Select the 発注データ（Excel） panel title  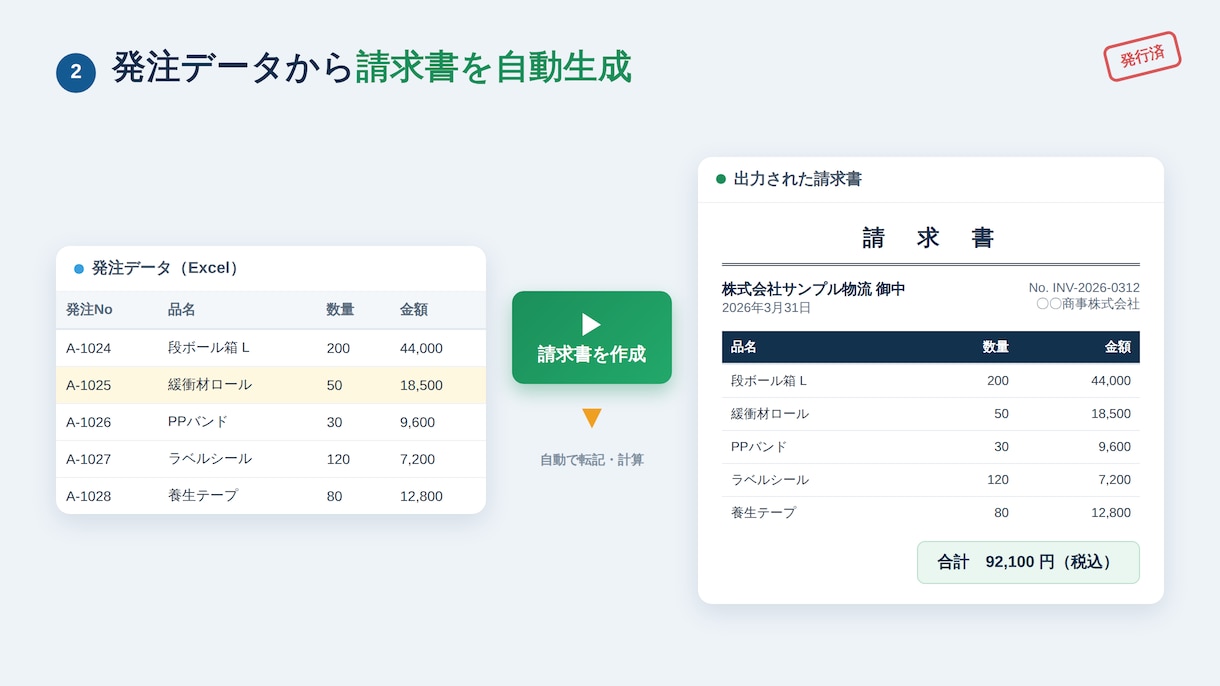[167, 268]
